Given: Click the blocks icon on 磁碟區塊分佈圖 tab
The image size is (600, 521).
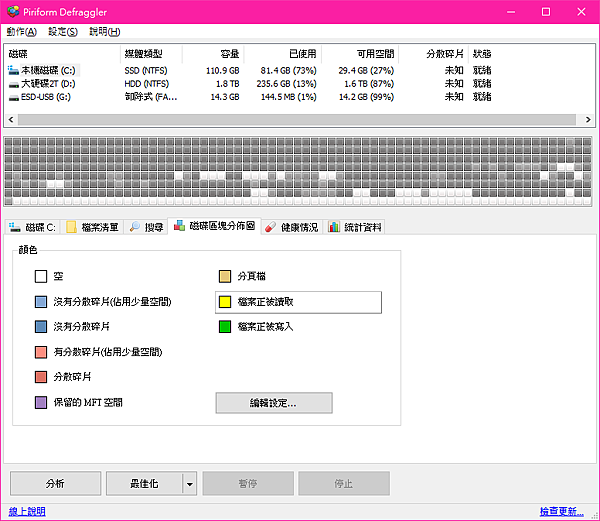Looking at the screenshot, I should coord(179,225).
